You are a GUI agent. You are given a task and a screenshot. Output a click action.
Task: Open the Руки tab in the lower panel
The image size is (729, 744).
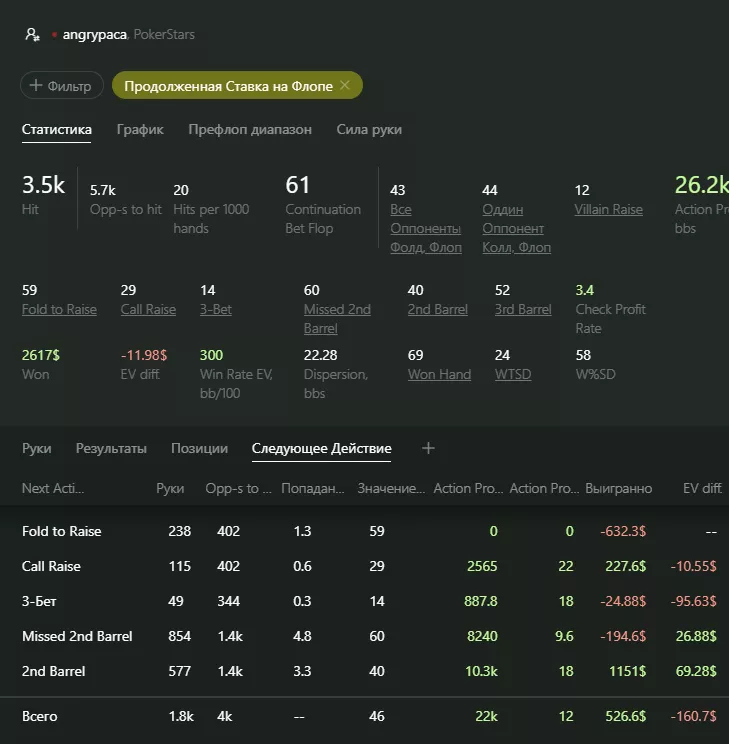click(x=37, y=448)
